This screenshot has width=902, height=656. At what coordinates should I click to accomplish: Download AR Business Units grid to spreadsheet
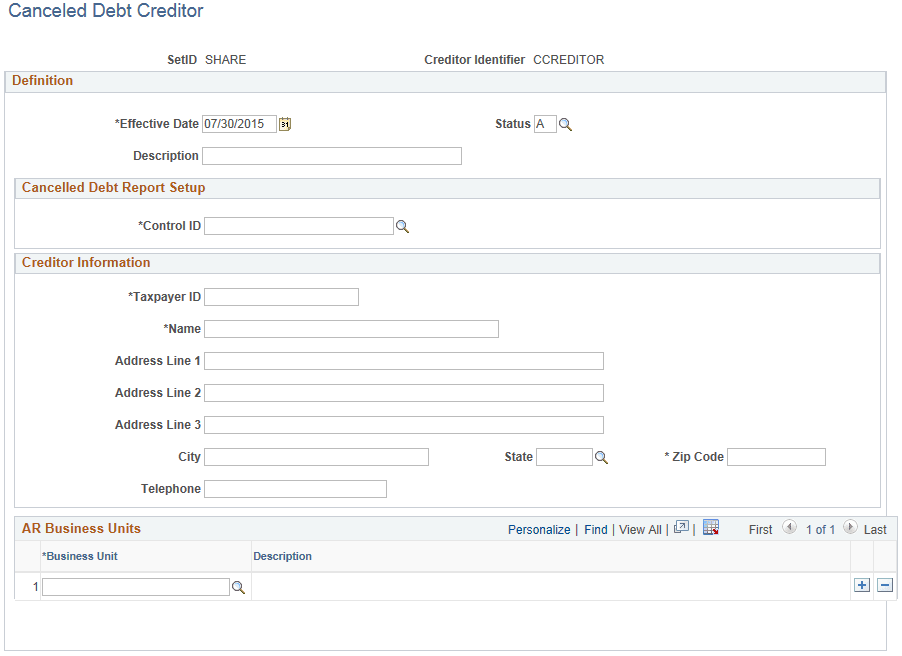(711, 527)
